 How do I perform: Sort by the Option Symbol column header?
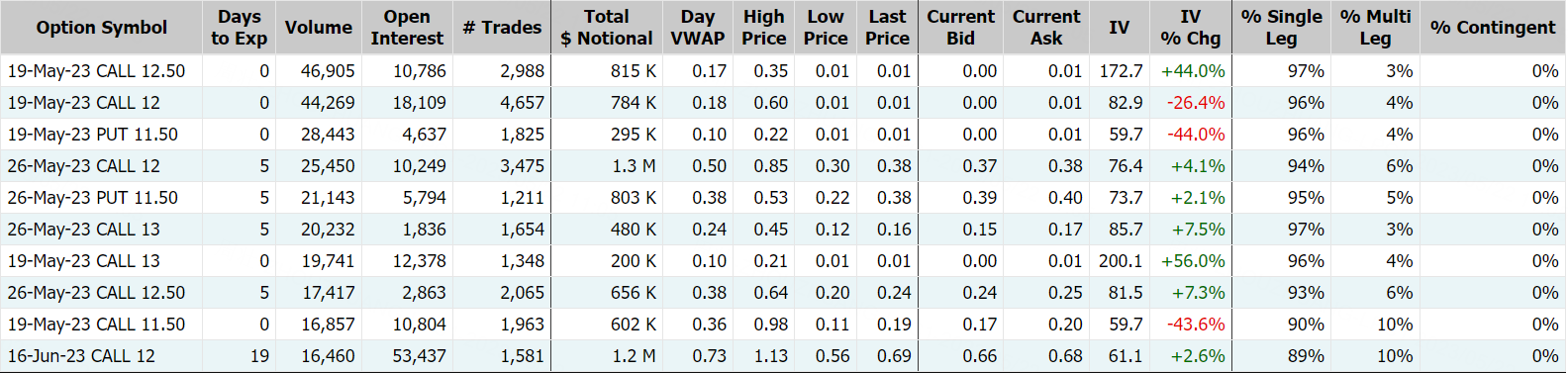pyautogui.click(x=101, y=28)
